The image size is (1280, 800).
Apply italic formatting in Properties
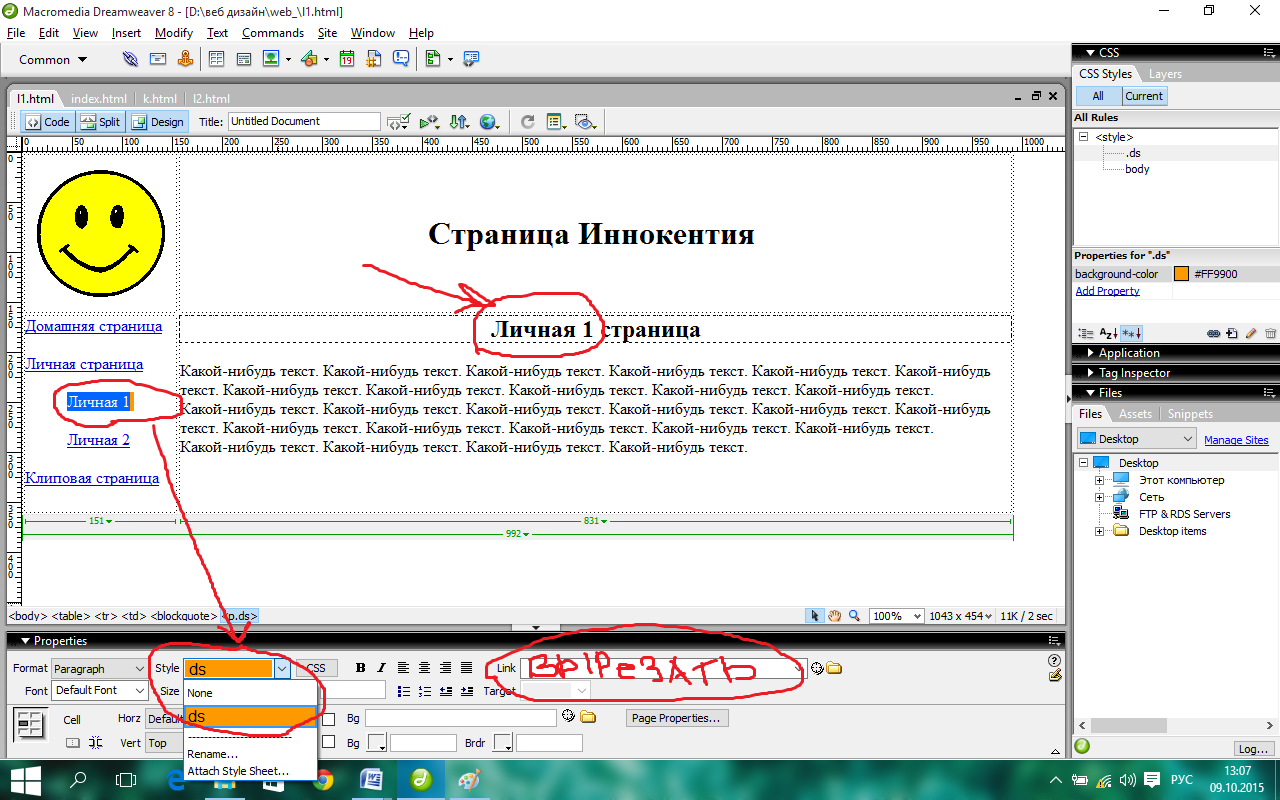point(381,668)
